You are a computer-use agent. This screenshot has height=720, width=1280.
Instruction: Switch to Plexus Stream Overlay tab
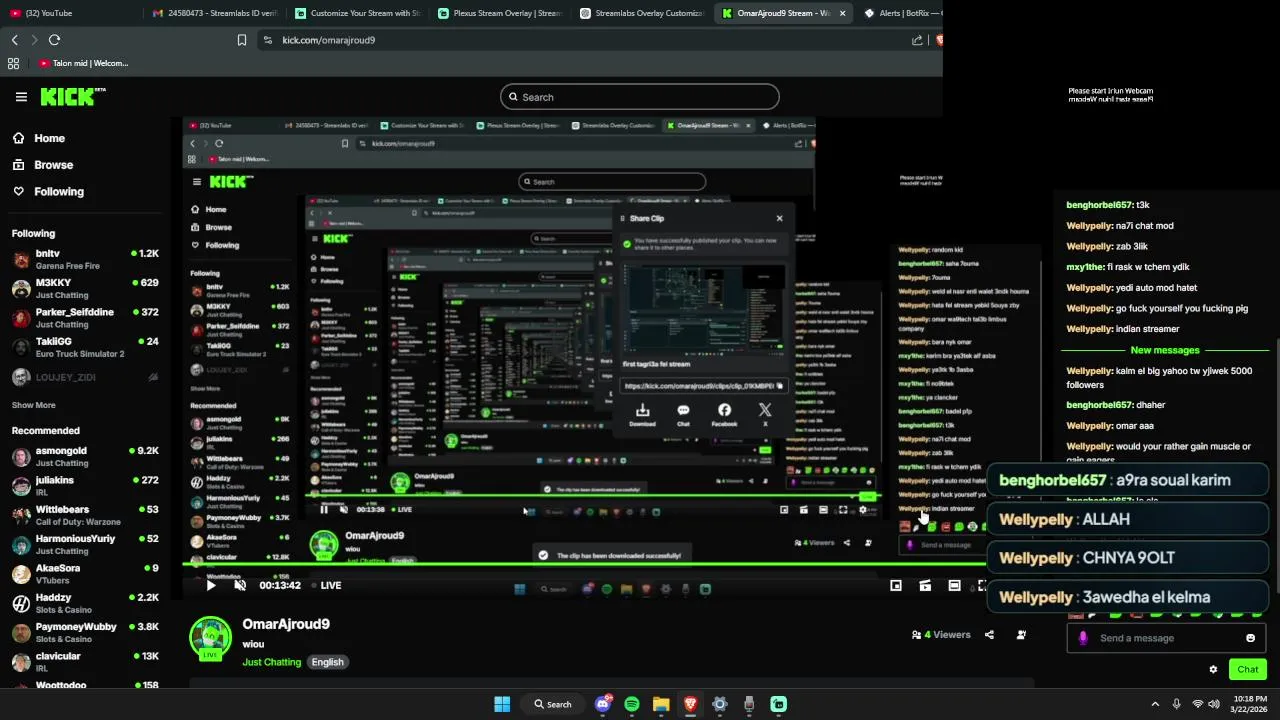tap(500, 13)
